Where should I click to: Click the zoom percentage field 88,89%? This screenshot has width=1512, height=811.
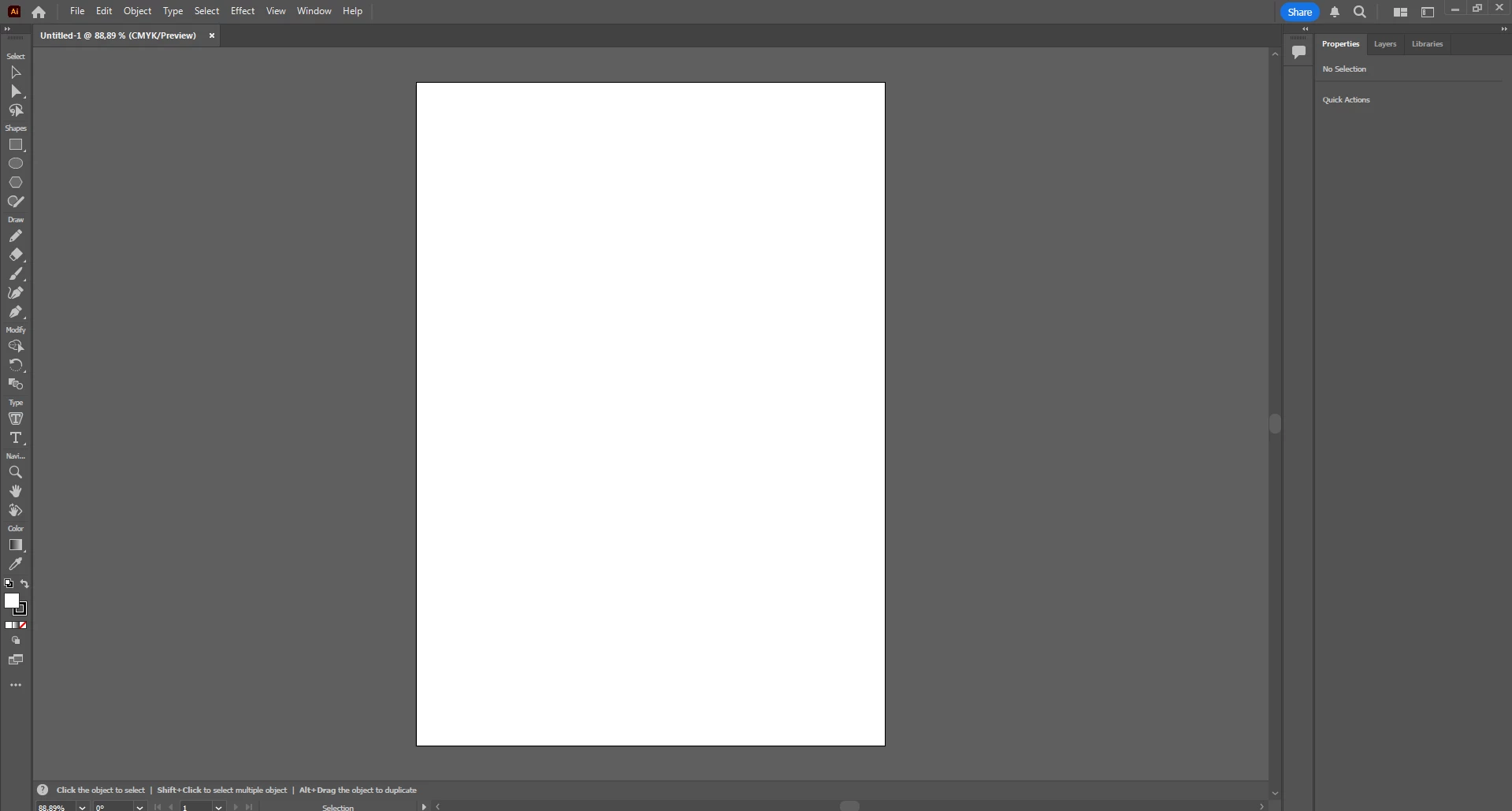tap(55, 807)
